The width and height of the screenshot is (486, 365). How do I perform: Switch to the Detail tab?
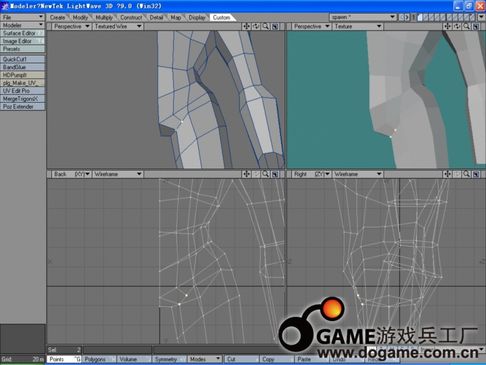156,17
